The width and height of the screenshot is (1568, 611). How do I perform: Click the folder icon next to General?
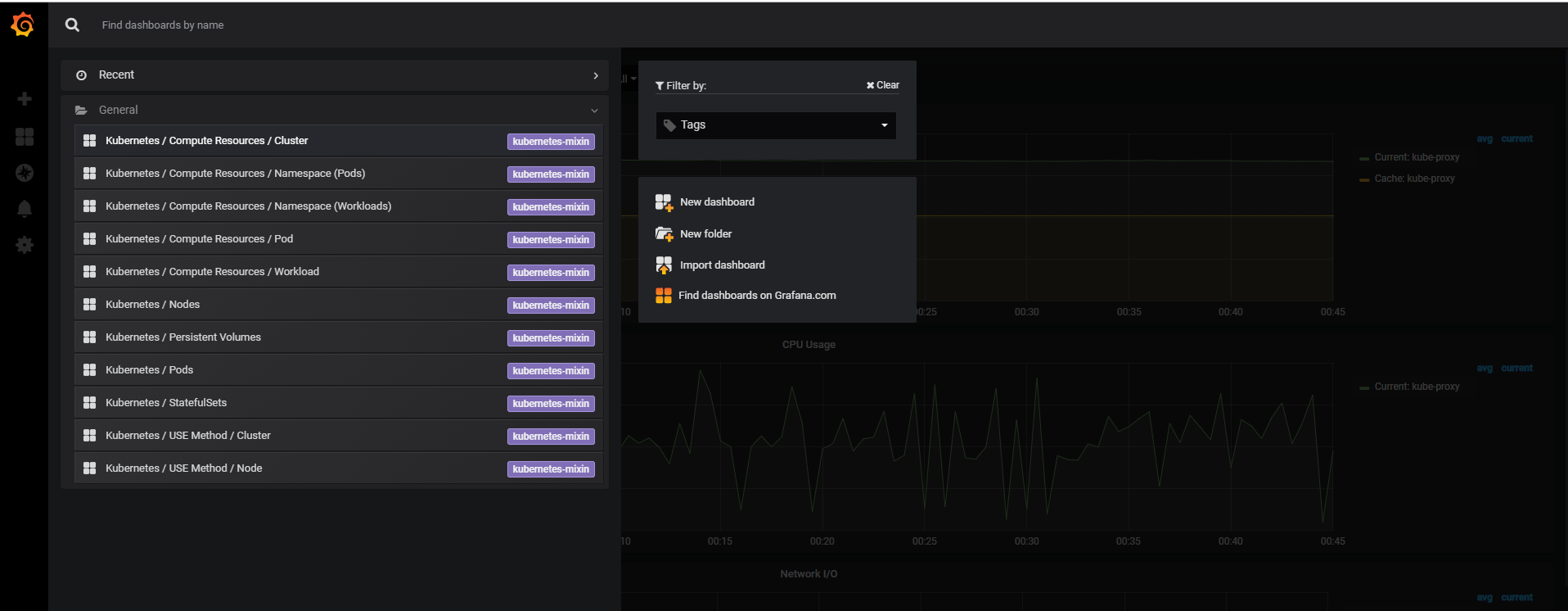pos(81,110)
